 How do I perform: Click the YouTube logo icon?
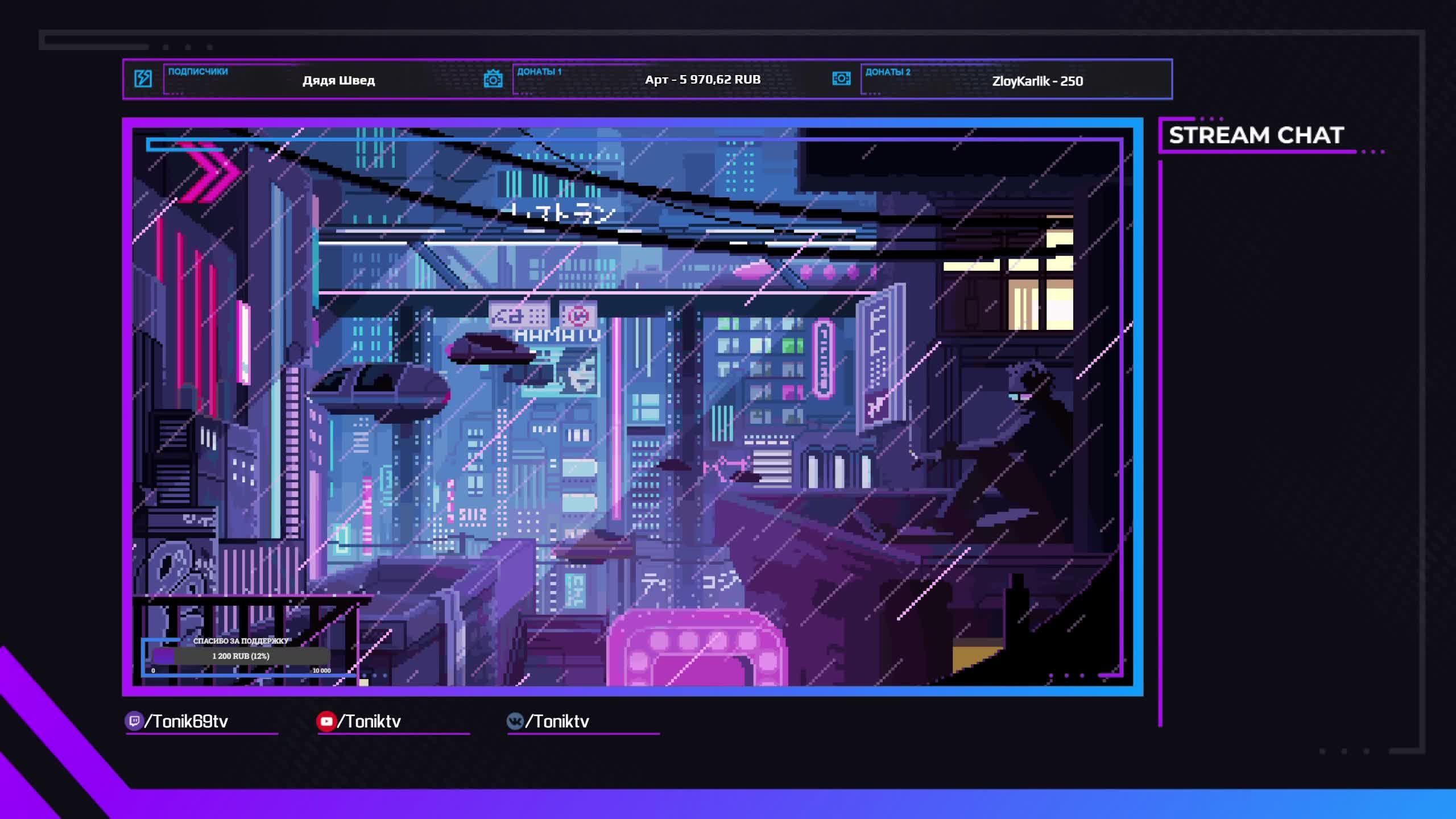(326, 721)
